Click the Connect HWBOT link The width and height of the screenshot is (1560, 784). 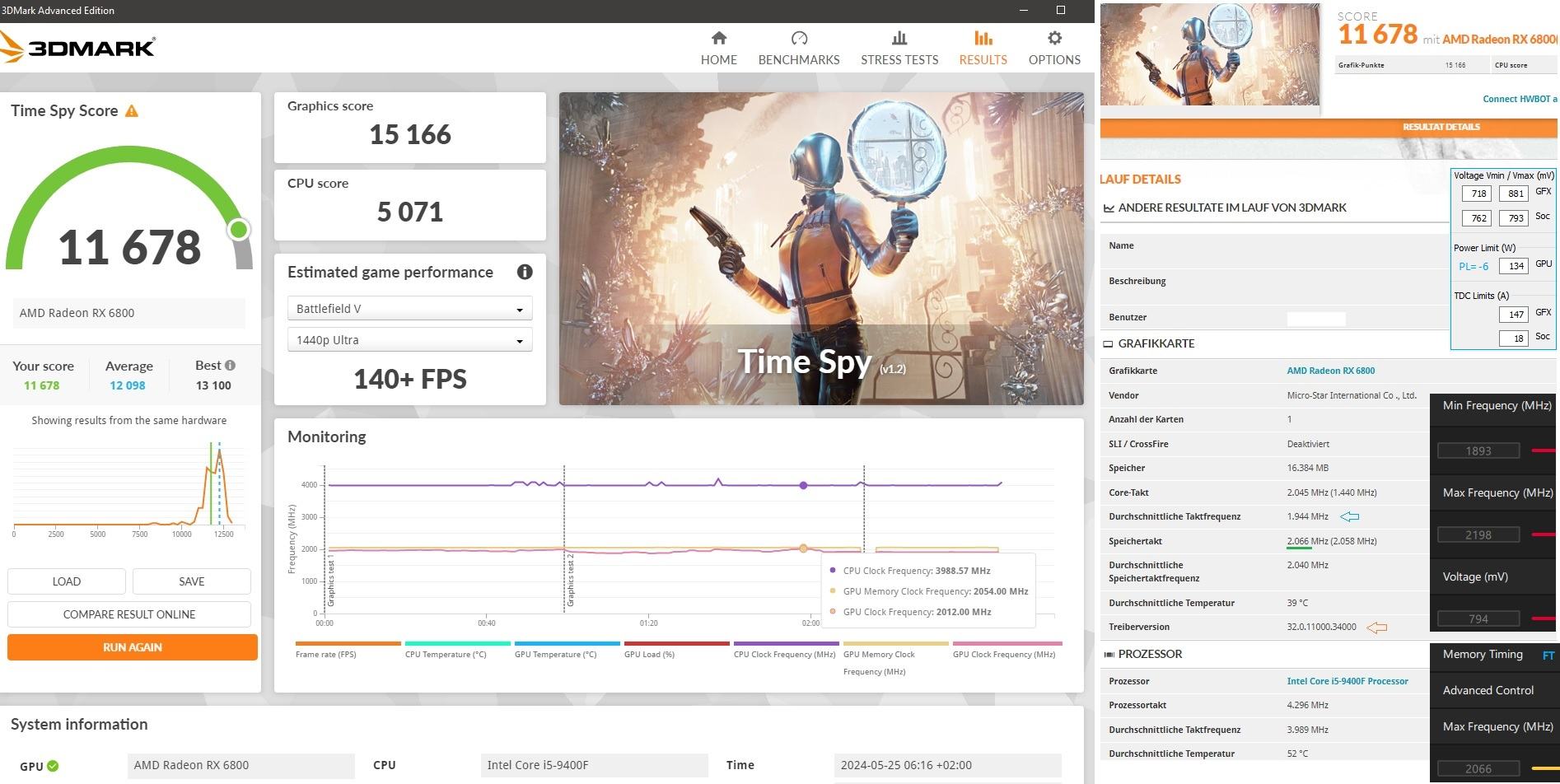(1520, 99)
